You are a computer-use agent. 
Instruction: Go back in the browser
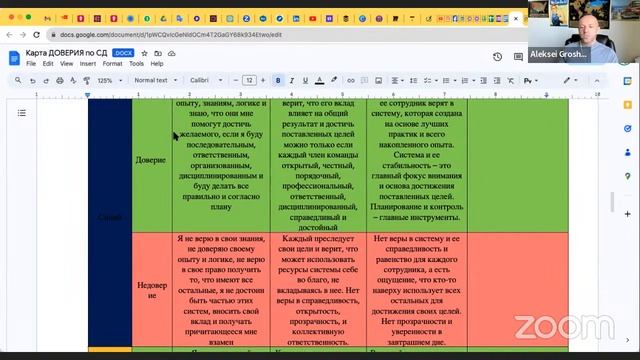(x=9, y=35)
